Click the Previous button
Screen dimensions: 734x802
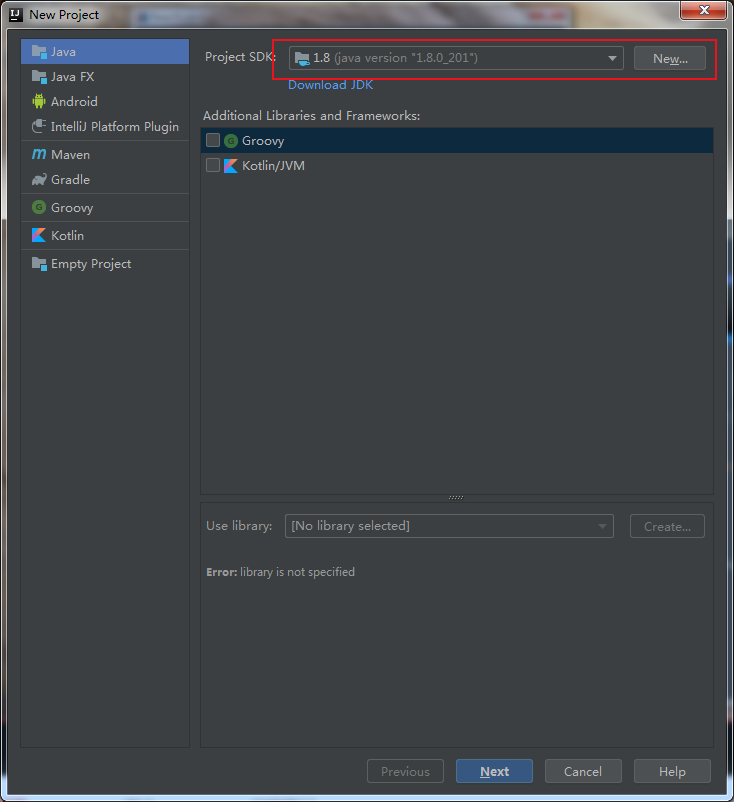click(405, 771)
